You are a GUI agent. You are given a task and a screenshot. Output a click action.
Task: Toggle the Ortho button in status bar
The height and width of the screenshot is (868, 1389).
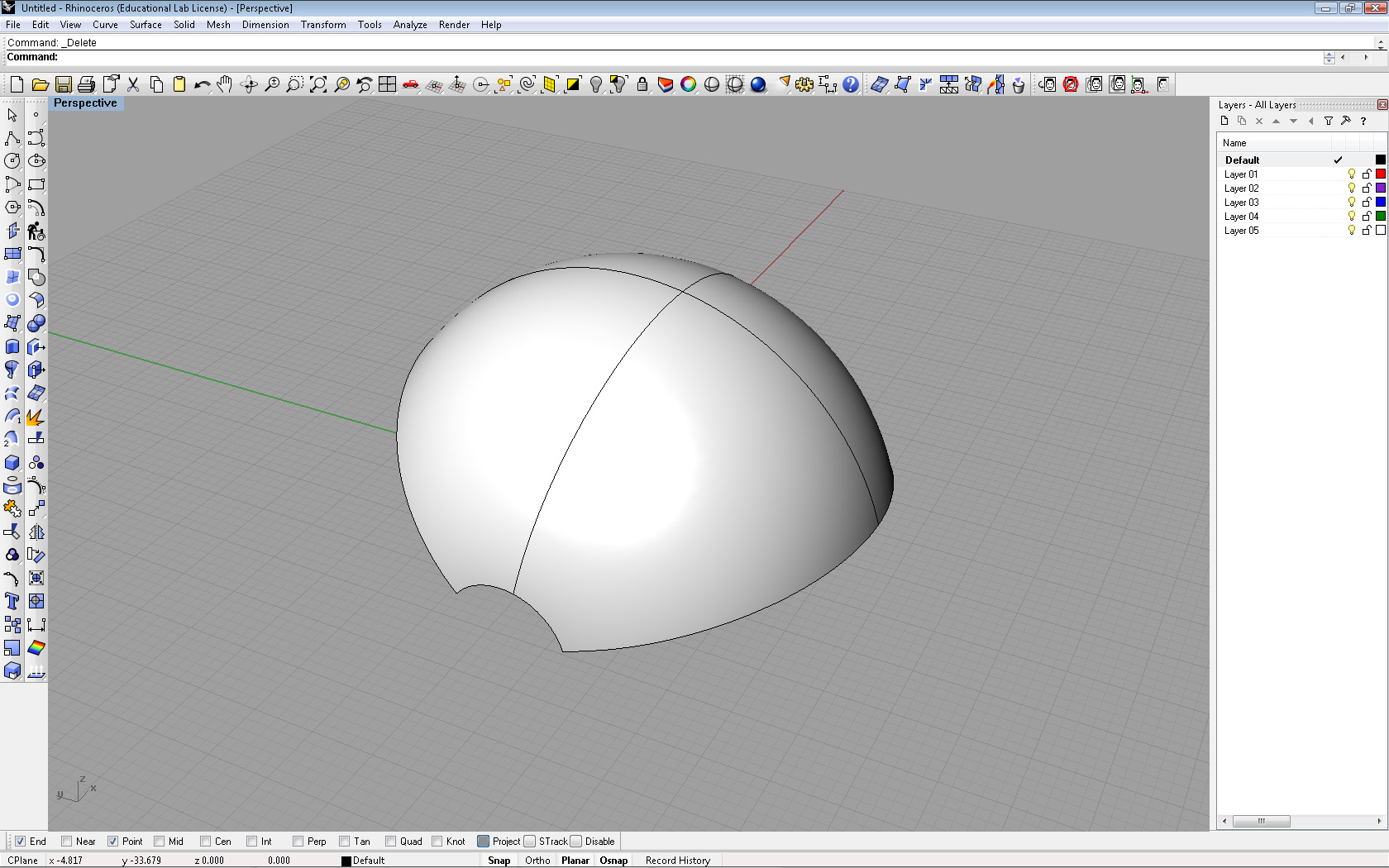tap(537, 861)
